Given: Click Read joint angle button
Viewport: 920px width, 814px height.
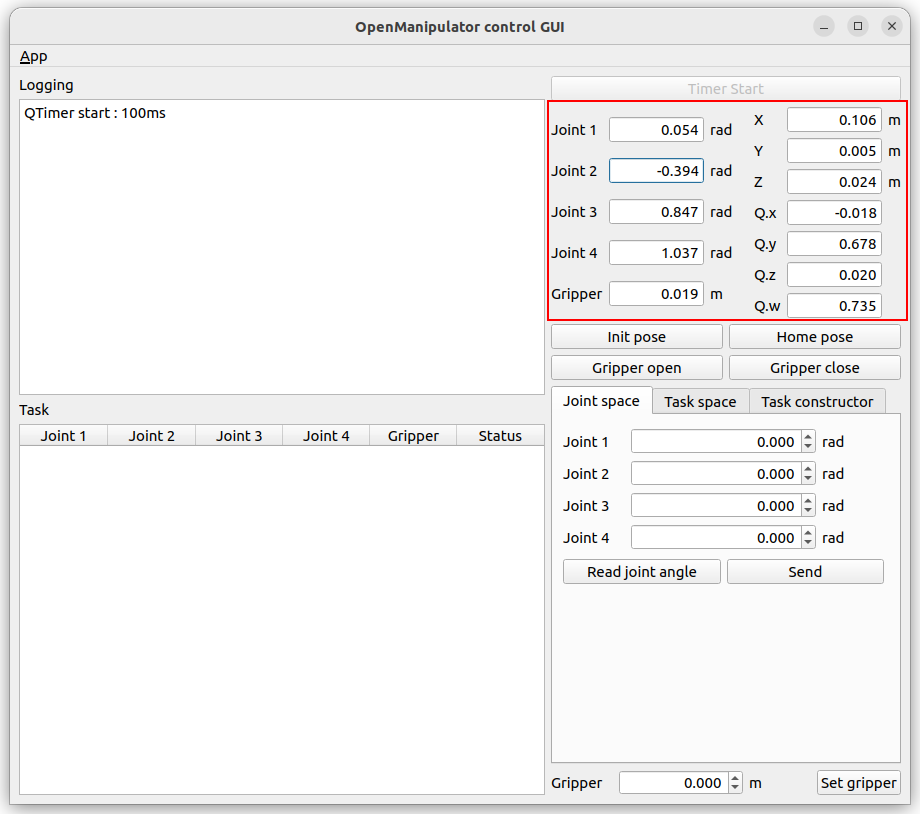Looking at the screenshot, I should tap(641, 572).
